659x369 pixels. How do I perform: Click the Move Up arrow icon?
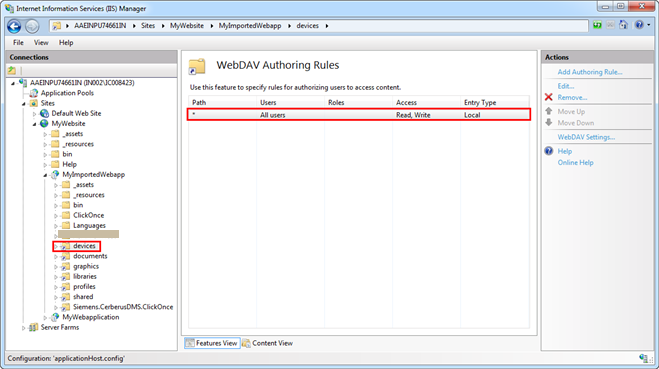click(548, 111)
